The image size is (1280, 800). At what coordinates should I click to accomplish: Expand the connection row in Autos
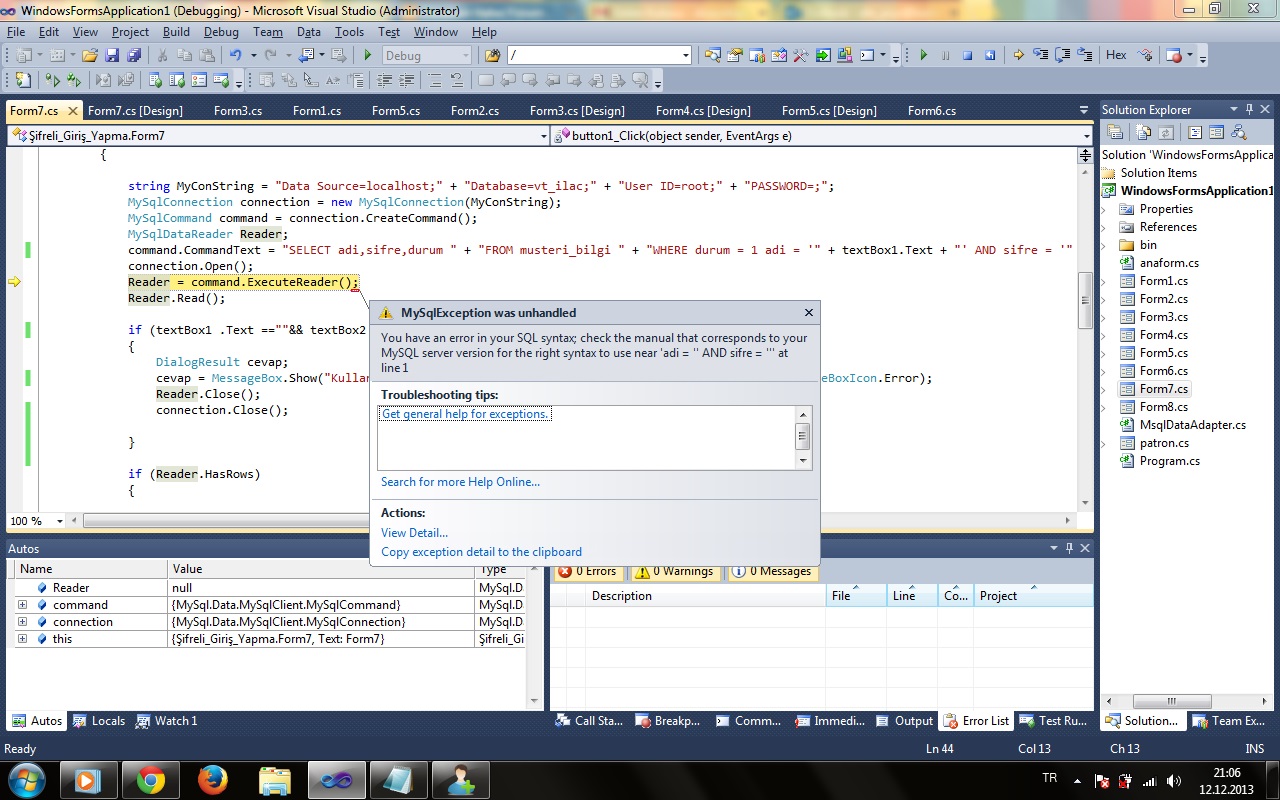22,622
